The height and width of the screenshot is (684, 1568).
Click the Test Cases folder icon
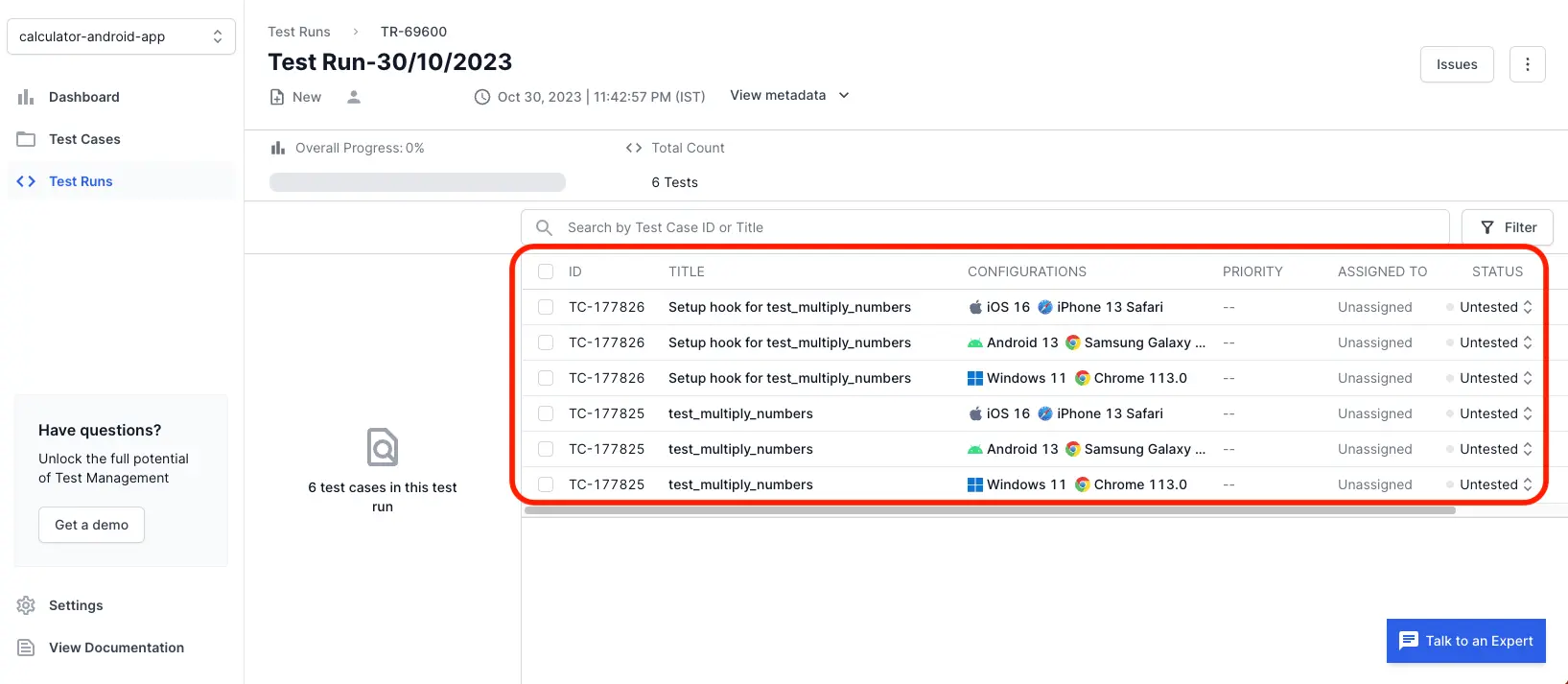coord(26,139)
